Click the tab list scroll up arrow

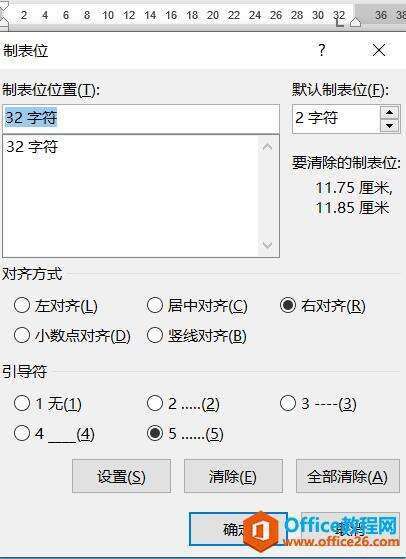pos(267,147)
